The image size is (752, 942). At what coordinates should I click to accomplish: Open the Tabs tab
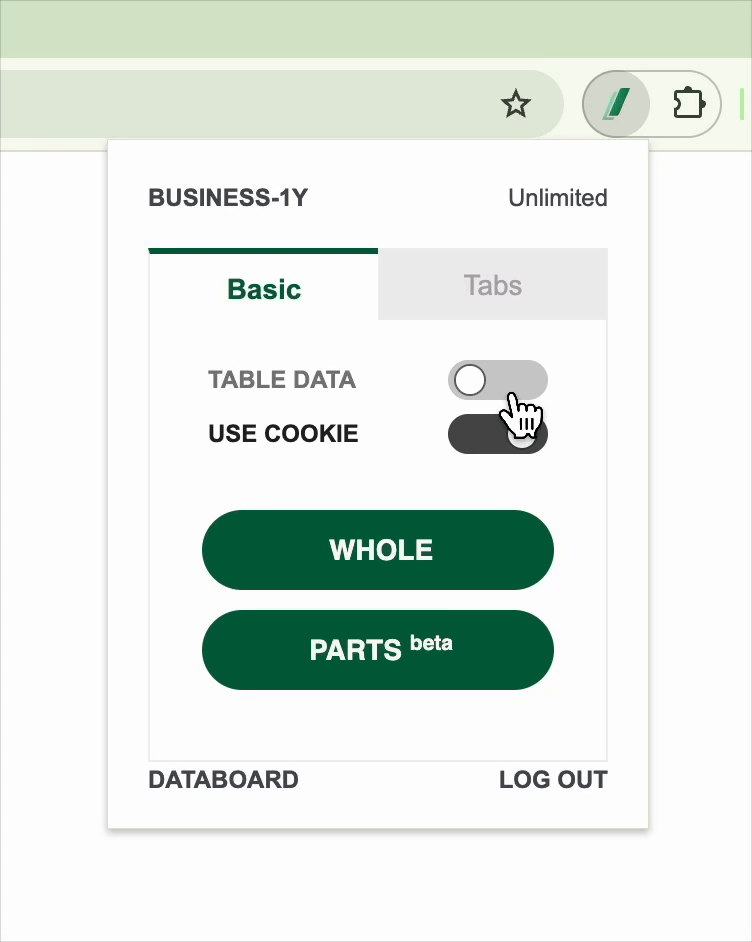click(x=492, y=285)
